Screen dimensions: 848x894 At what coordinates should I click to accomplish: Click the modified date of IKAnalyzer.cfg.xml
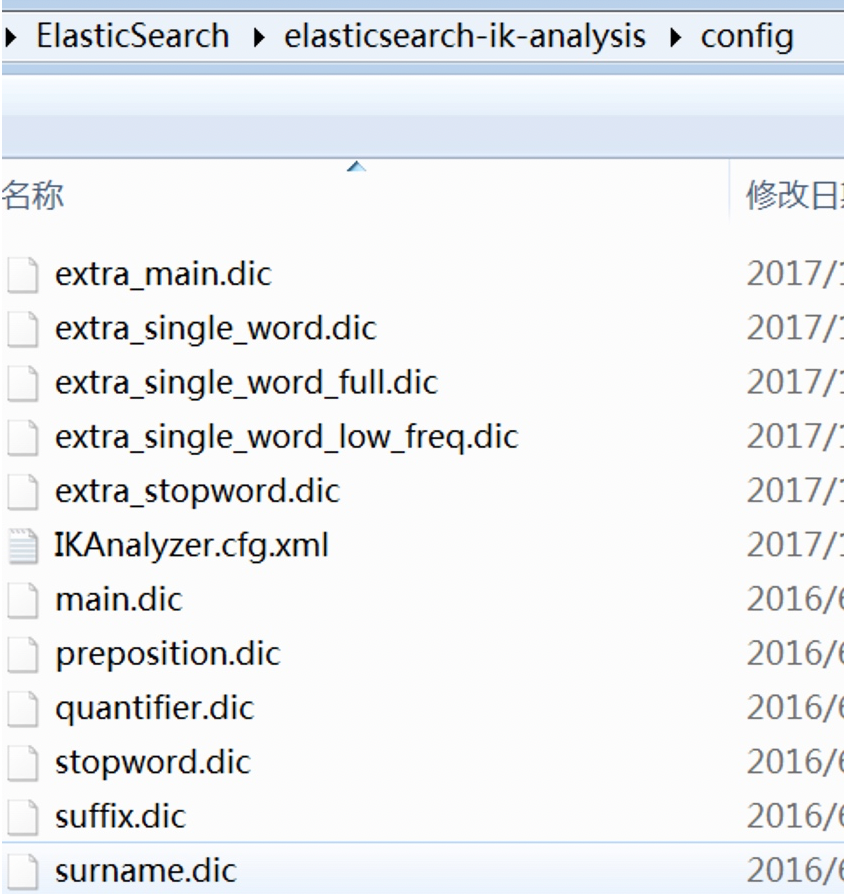pos(795,545)
